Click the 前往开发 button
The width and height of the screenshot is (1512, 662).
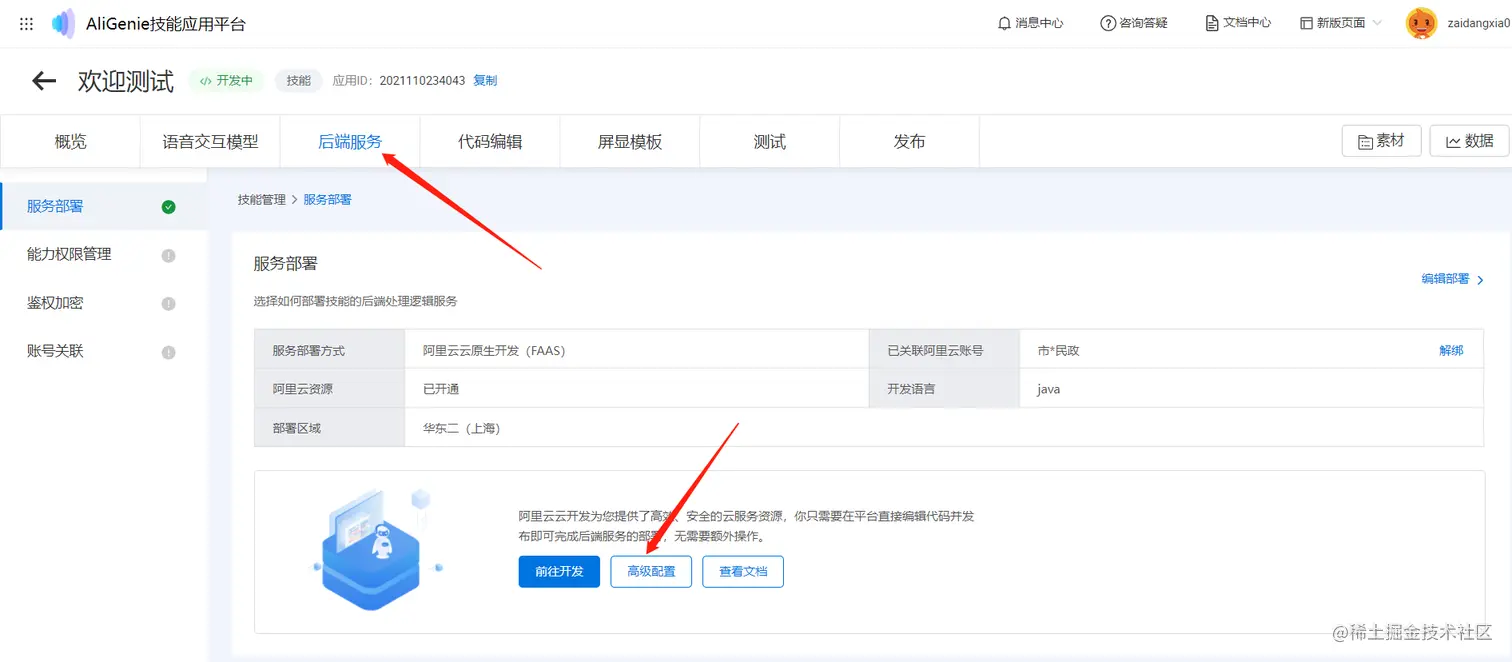[x=559, y=572]
